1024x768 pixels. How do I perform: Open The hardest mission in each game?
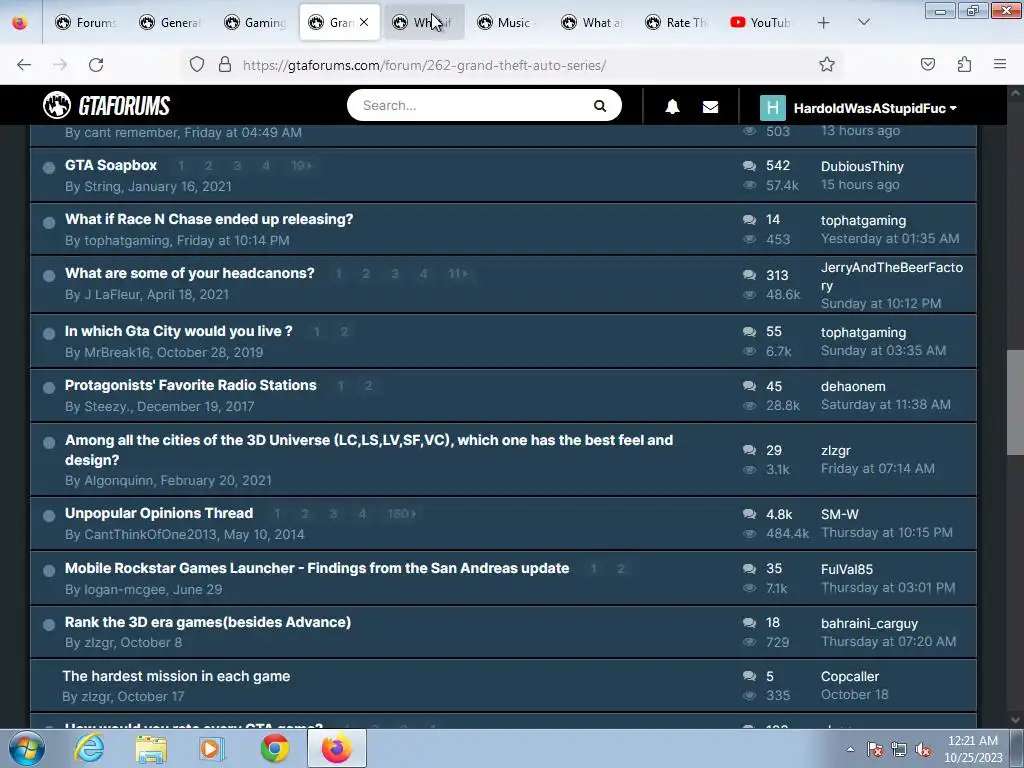pos(176,677)
